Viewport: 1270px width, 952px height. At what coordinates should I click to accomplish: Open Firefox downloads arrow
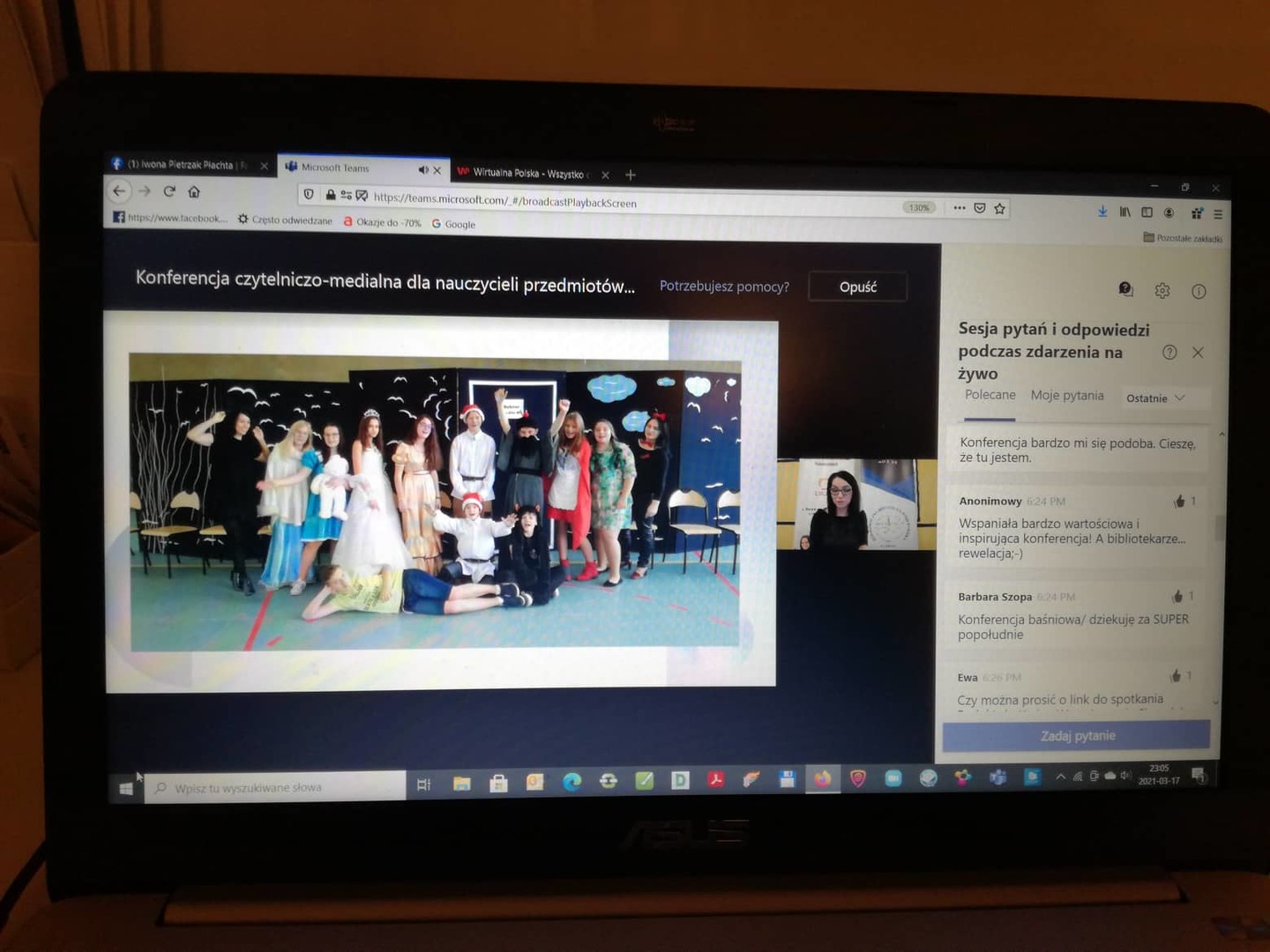(x=1102, y=212)
